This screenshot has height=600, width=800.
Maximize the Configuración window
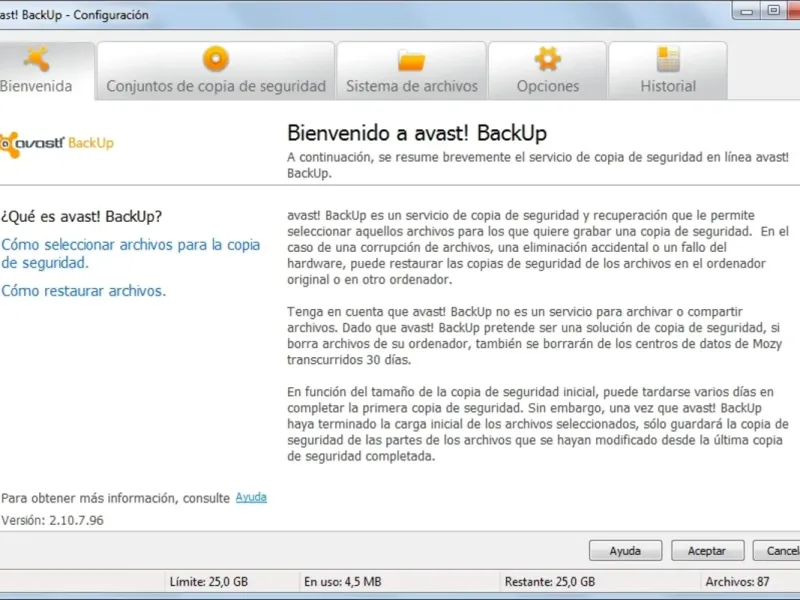click(x=773, y=11)
